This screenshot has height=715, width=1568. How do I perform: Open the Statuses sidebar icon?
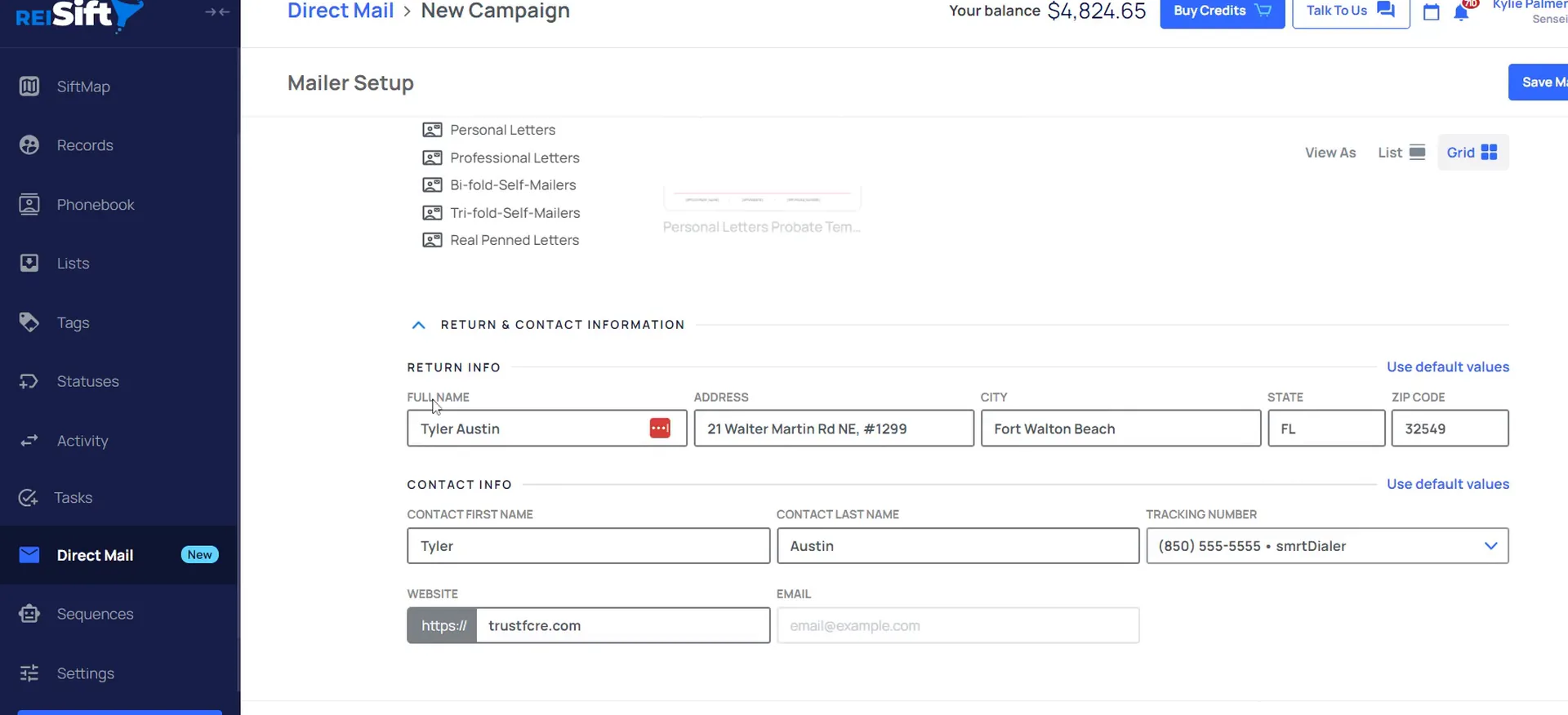tap(29, 381)
